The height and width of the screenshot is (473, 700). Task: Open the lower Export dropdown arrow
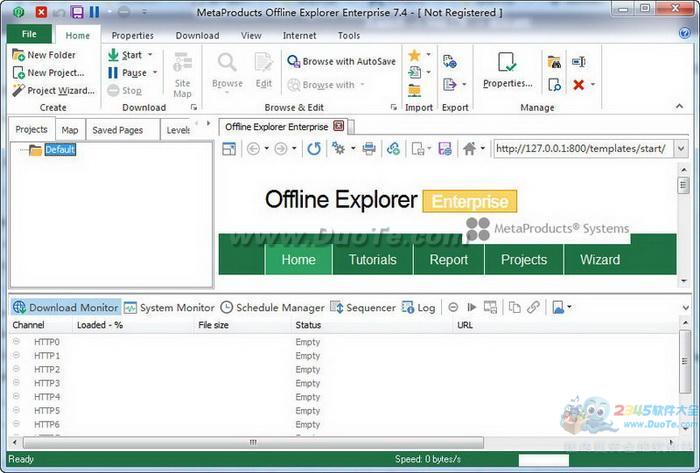point(464,84)
